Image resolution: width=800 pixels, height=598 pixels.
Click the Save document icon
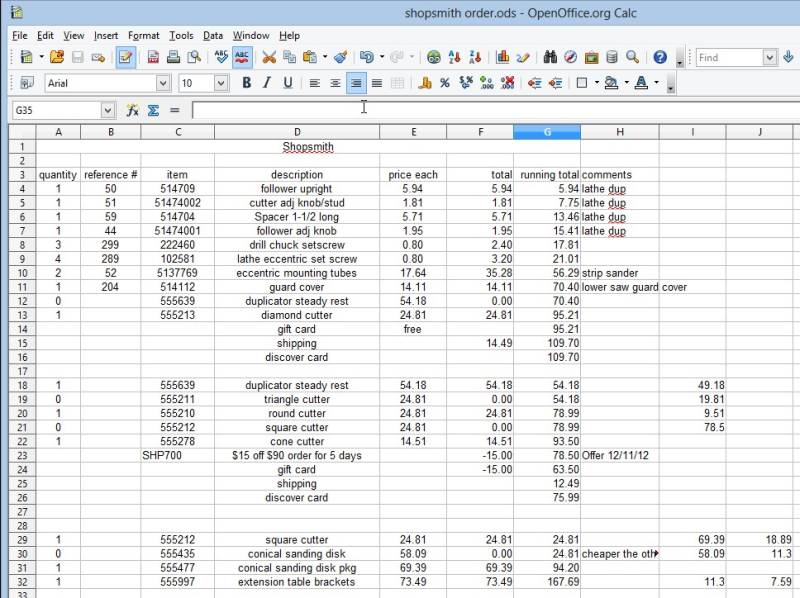(x=78, y=57)
